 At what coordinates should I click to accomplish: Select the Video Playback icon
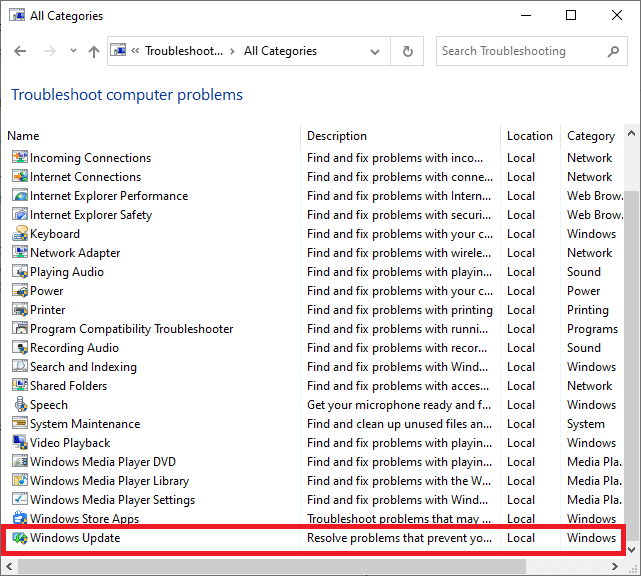[x=20, y=443]
